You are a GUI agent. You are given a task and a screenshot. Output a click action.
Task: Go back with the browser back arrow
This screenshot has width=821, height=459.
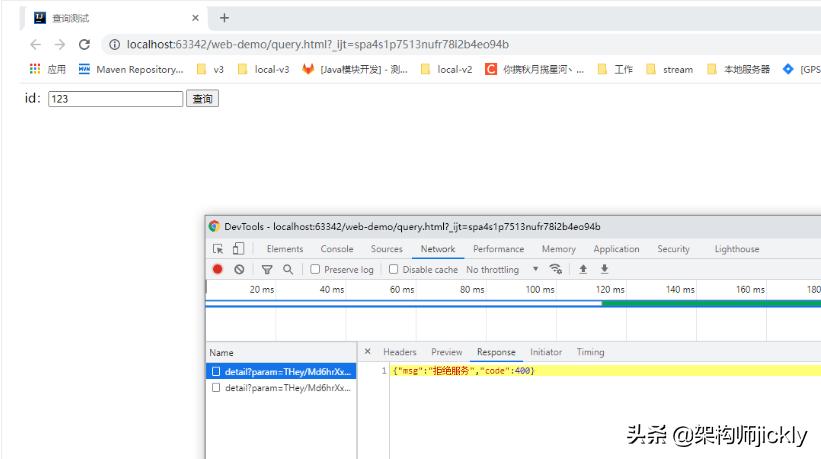click(x=35, y=44)
